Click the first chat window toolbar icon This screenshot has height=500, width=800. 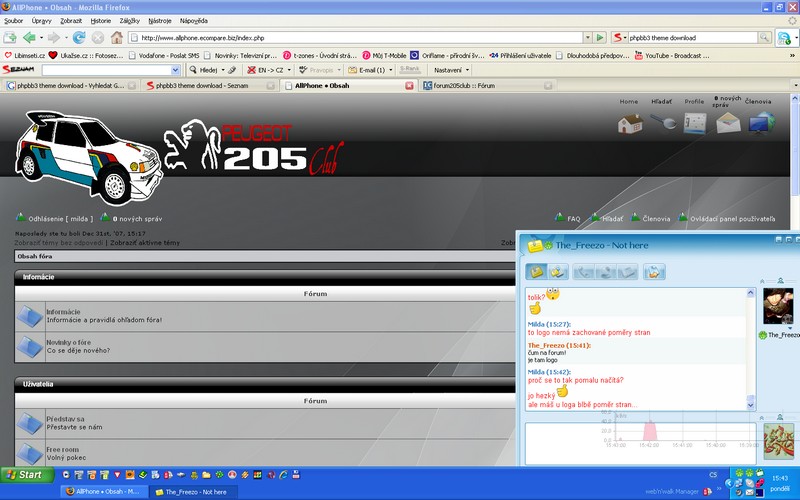click(x=537, y=271)
